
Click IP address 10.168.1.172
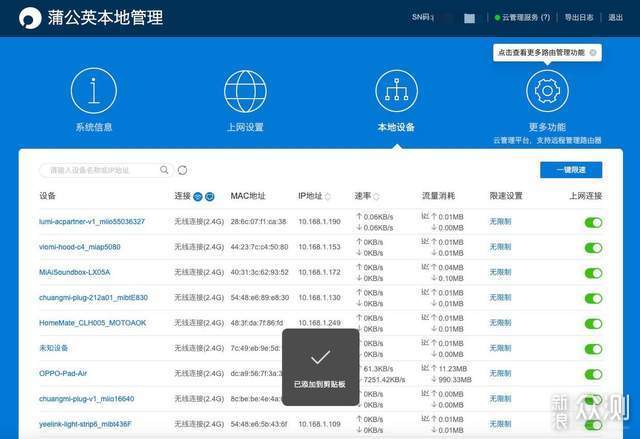coord(319,272)
